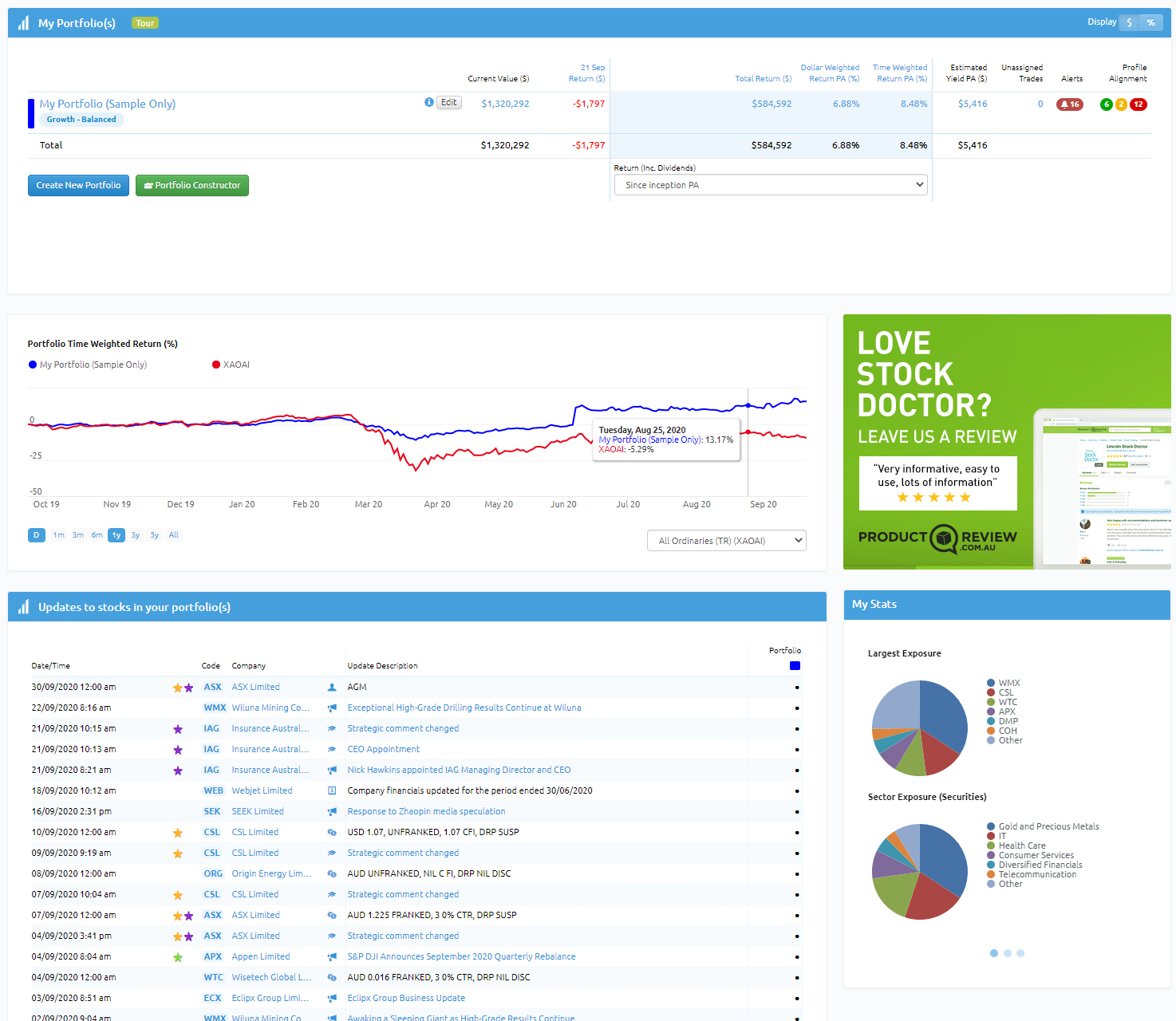Select the 1y chart range
This screenshot has width=1176, height=1021.
[116, 535]
